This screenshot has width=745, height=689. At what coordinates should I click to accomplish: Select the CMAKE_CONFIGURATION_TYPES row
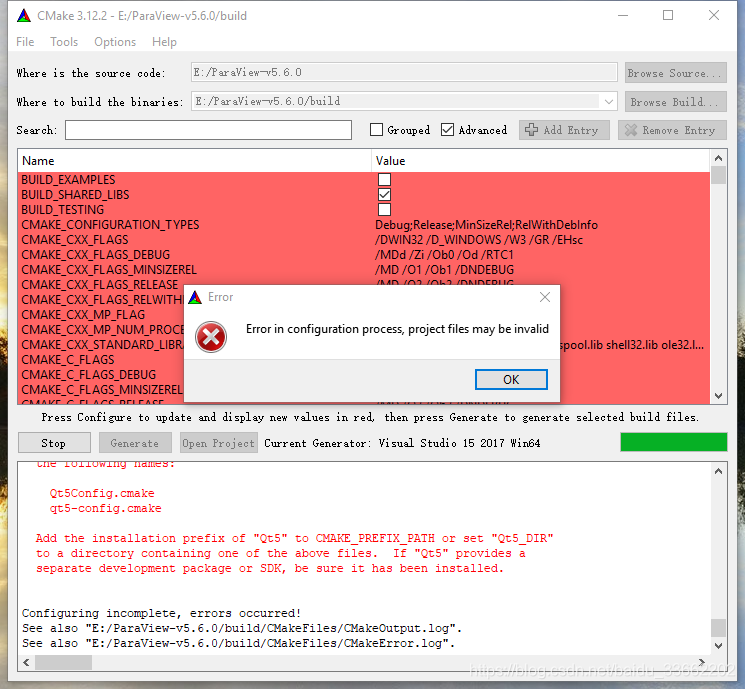click(363, 225)
